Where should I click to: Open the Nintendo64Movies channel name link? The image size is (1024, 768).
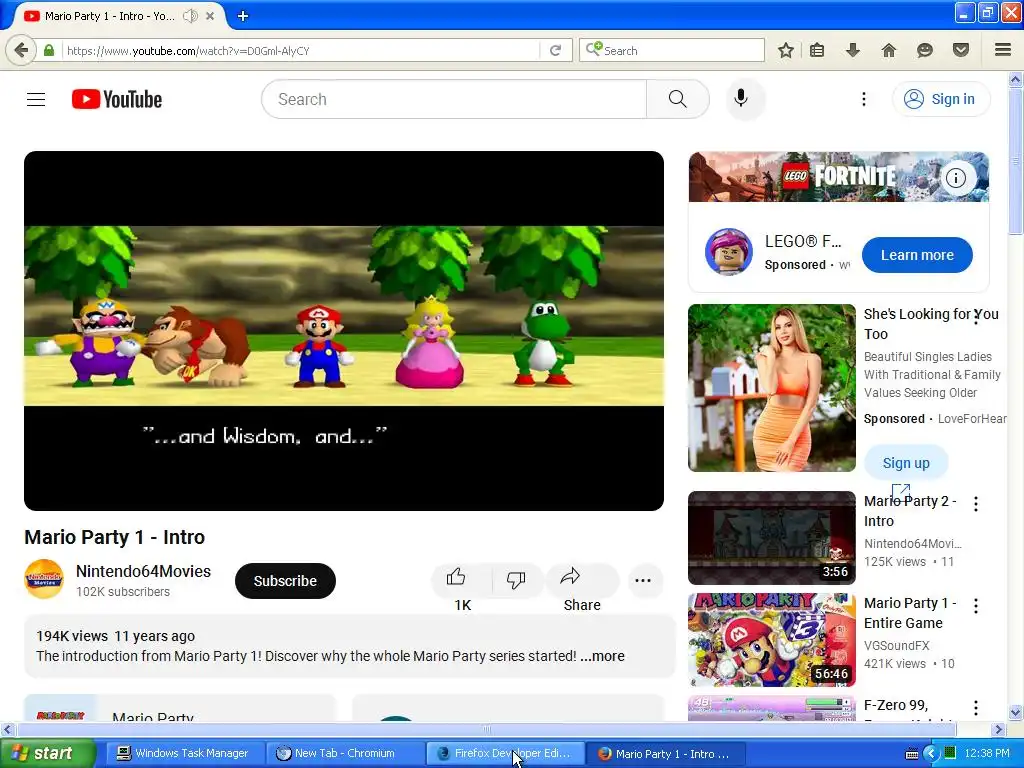point(143,571)
